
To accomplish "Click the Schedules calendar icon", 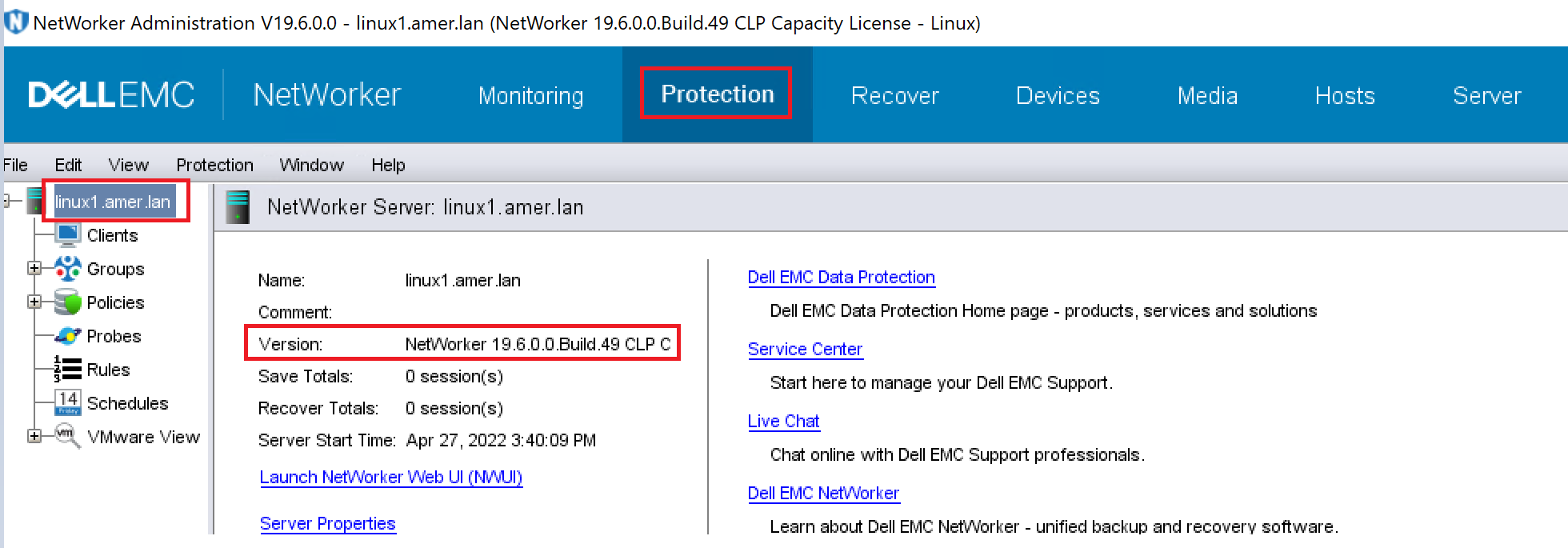I will click(68, 402).
